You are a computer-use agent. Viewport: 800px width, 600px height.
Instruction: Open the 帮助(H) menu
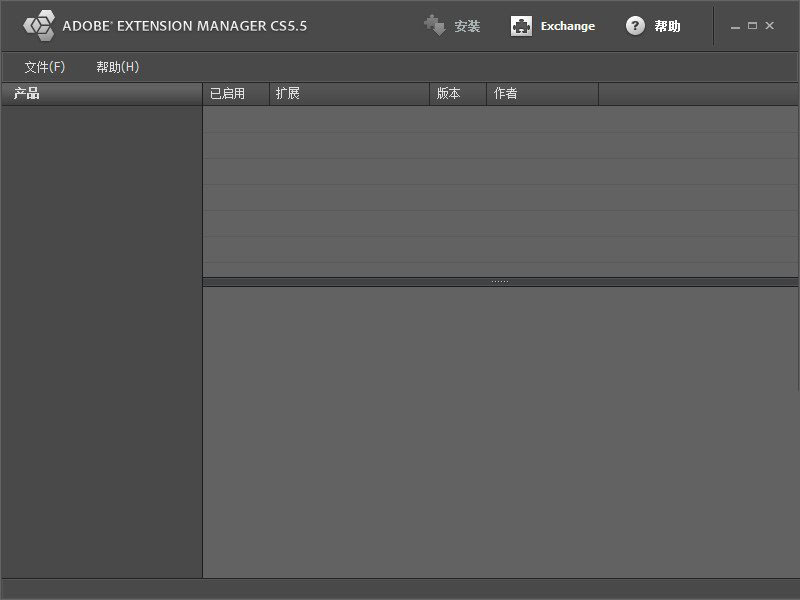coord(117,67)
